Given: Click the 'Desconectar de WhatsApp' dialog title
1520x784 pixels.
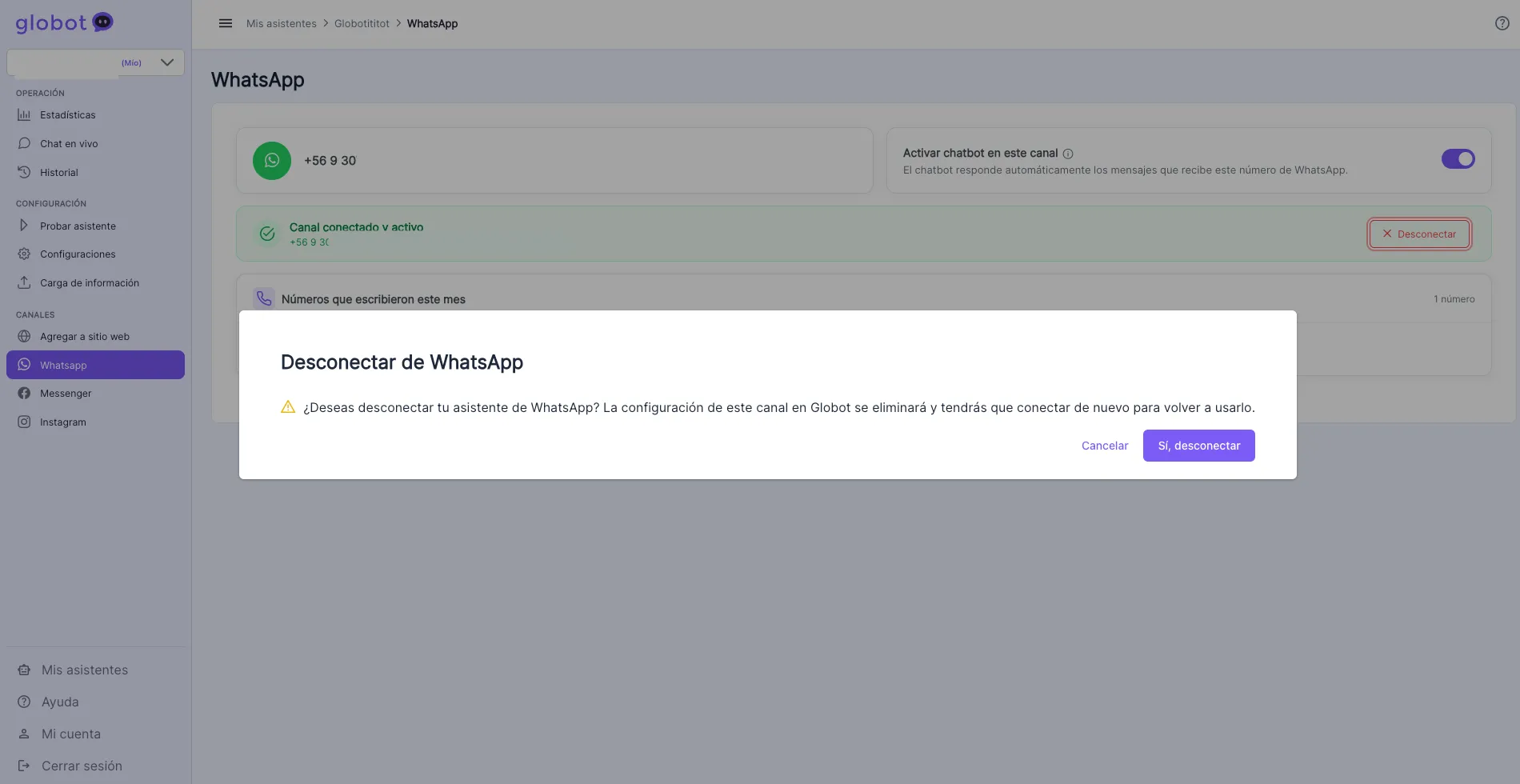Looking at the screenshot, I should [x=402, y=362].
